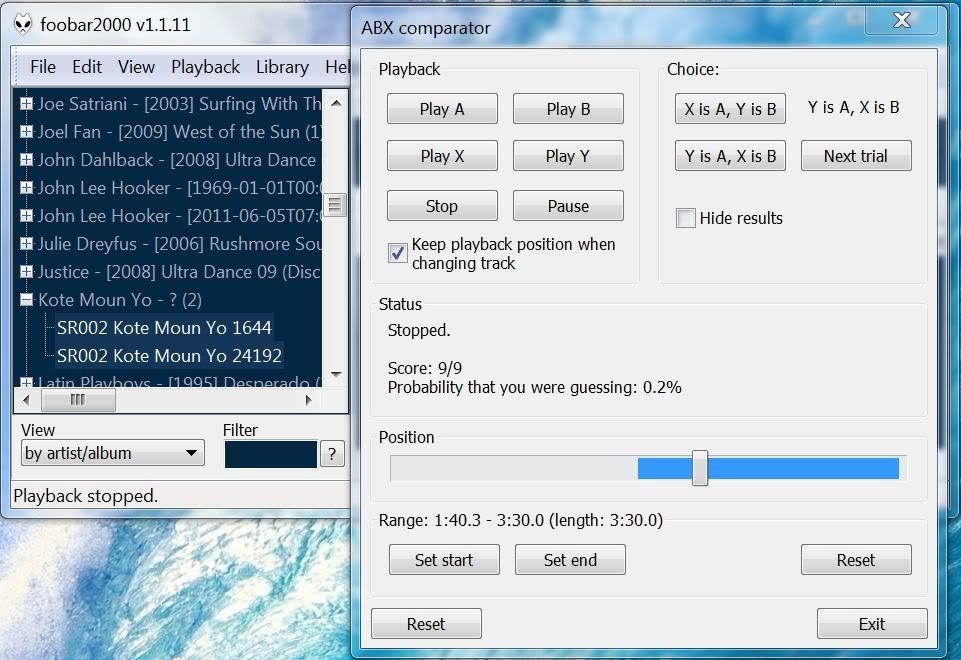
Task: Choose 'X is A, Y is B' button
Action: tap(730, 109)
